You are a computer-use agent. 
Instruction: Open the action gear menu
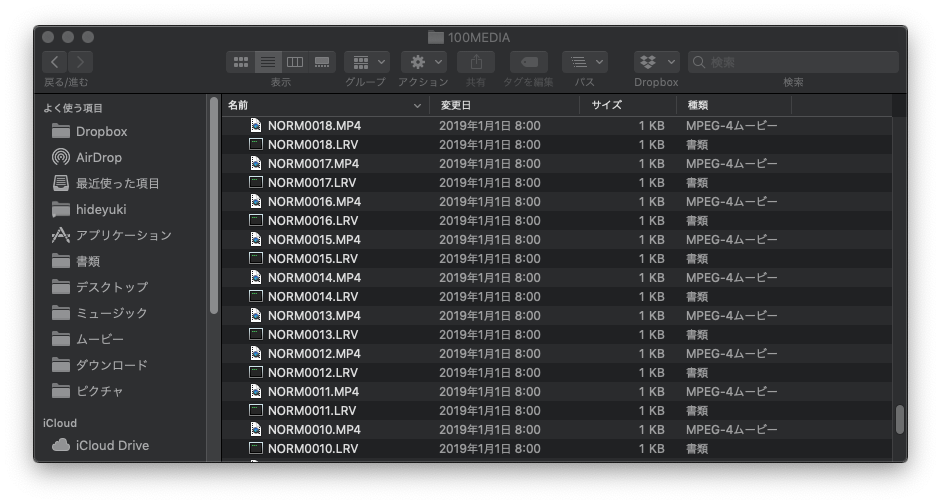(x=423, y=62)
